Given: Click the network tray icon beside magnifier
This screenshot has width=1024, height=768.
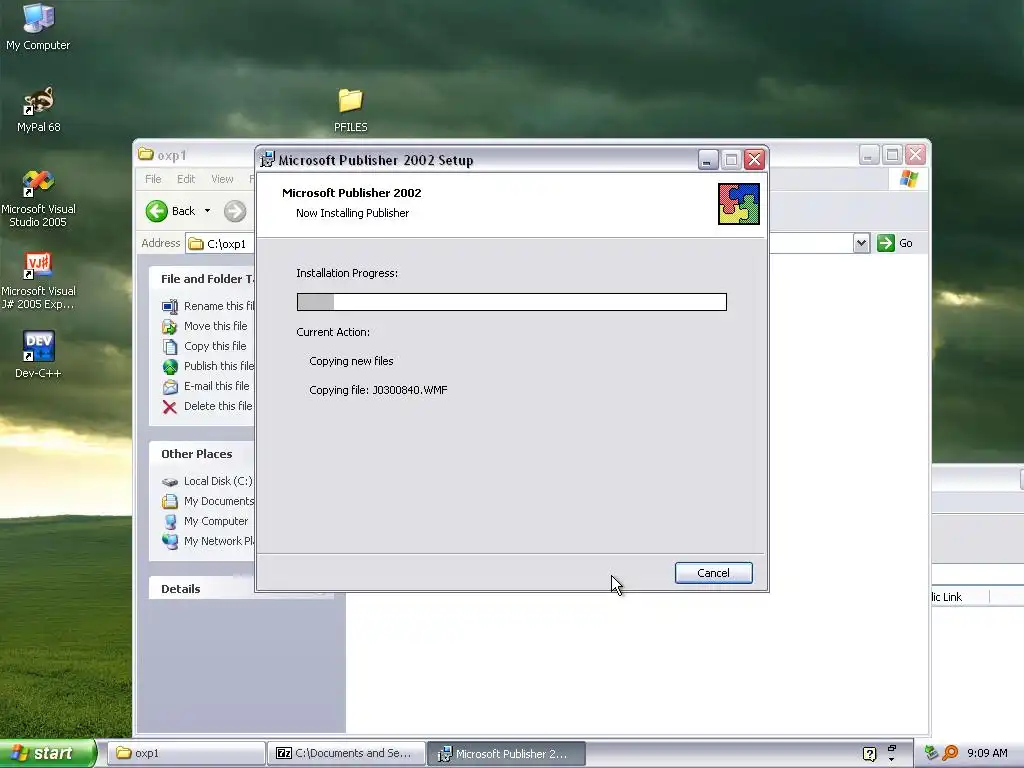Looking at the screenshot, I should click(931, 753).
